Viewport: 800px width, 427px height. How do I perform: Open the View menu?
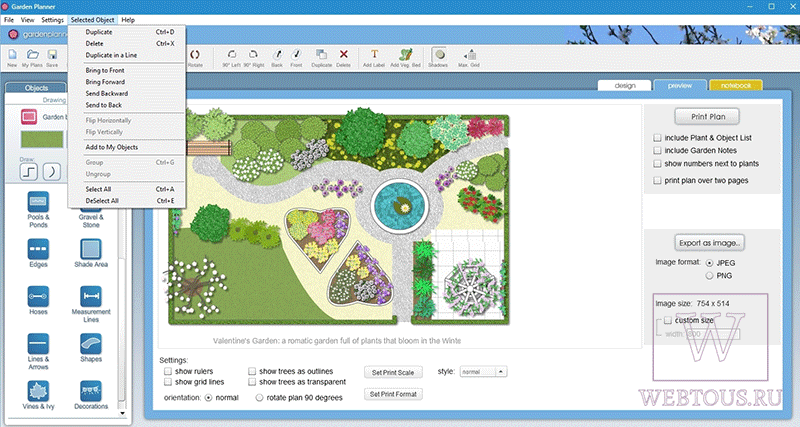[x=28, y=20]
